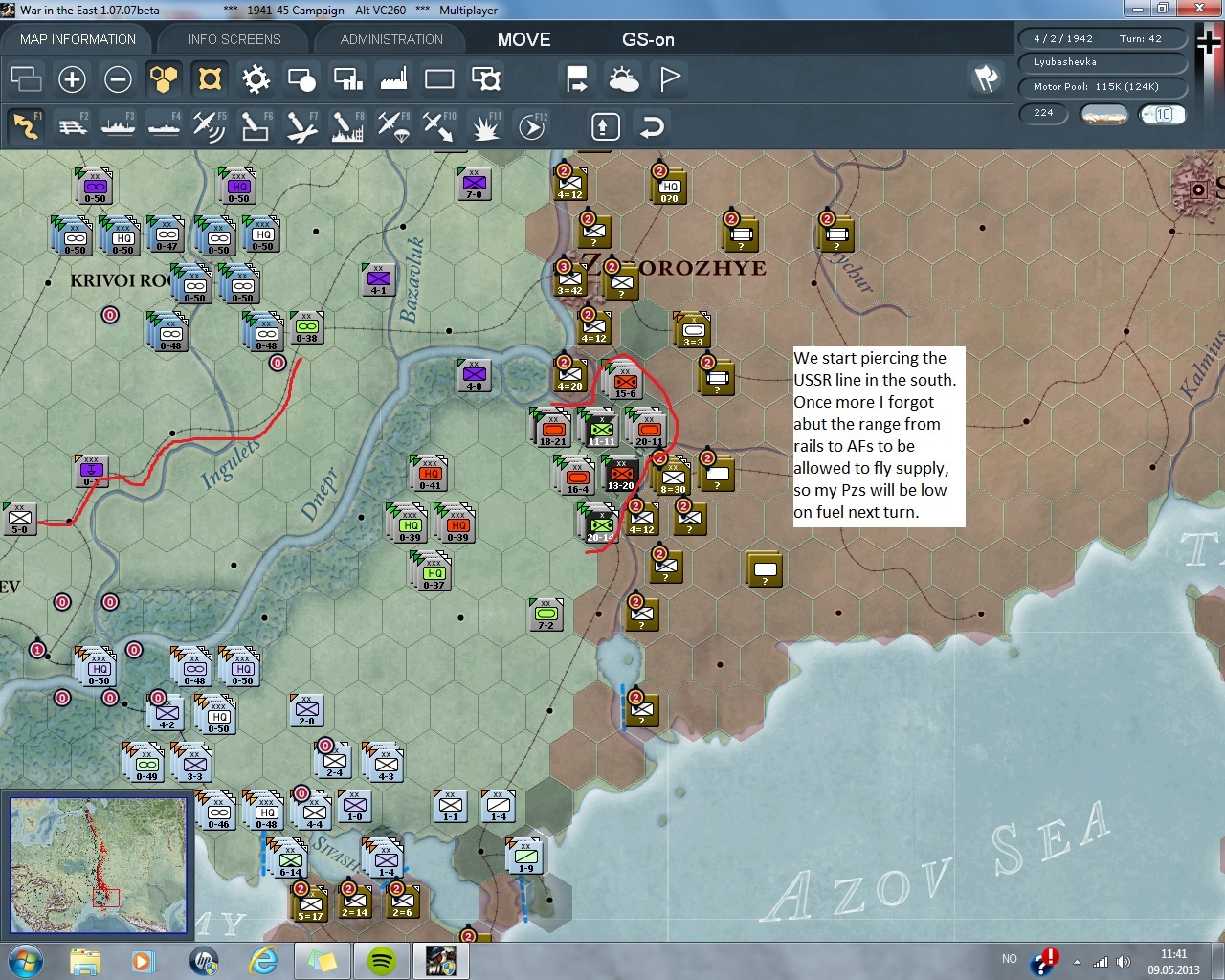The width and height of the screenshot is (1225, 980).
Task: Click the GS-on label
Action: (648, 39)
